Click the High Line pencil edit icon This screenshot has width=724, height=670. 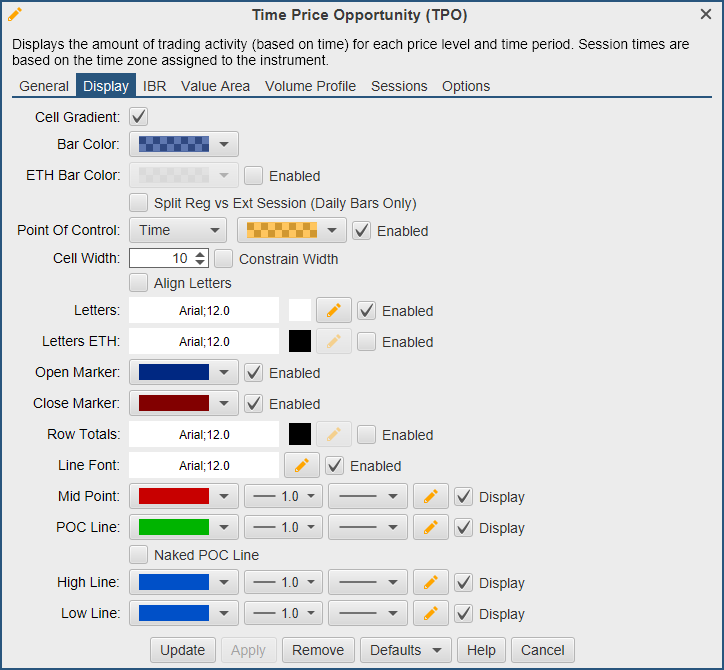click(430, 582)
